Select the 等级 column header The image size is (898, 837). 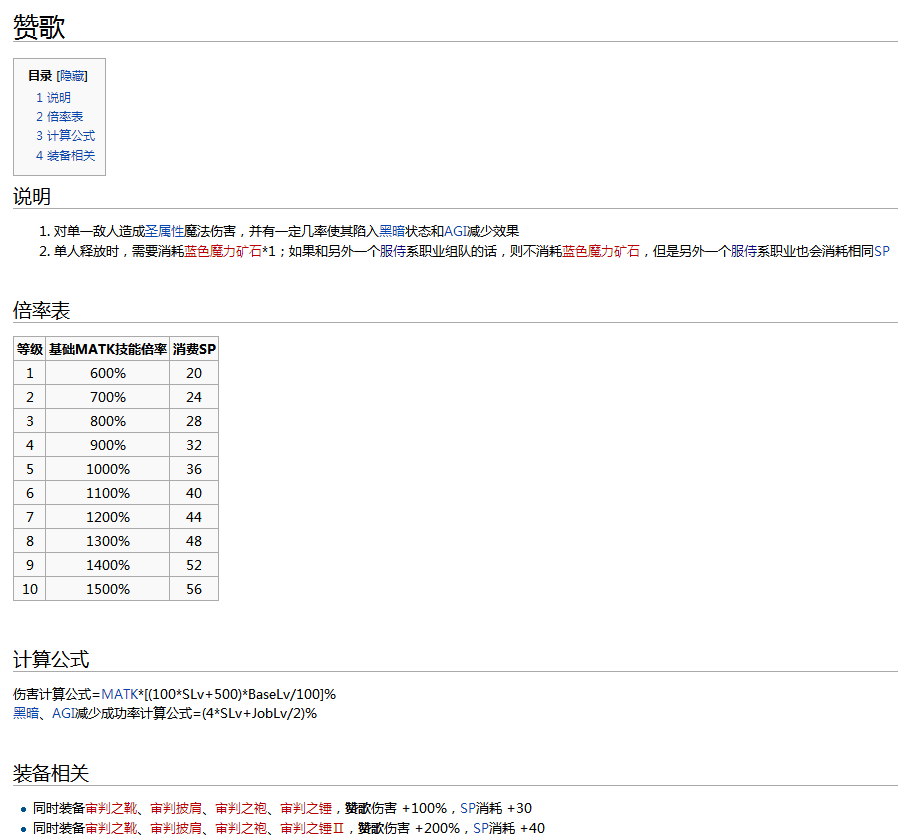point(30,349)
